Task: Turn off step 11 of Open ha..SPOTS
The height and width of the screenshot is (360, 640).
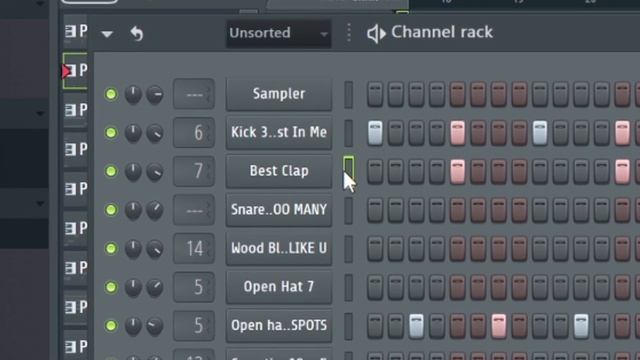Action: 581,325
